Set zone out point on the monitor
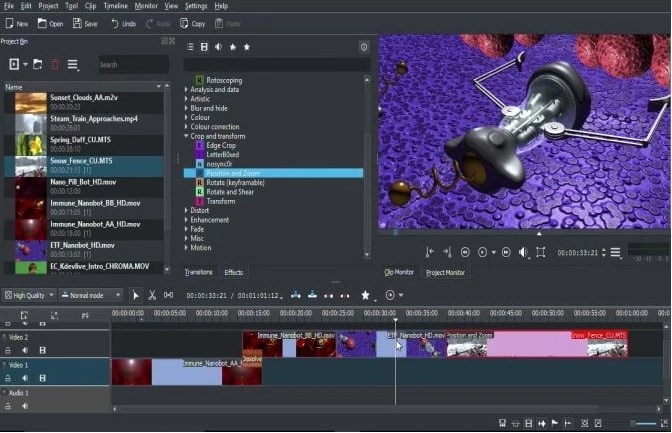The width and height of the screenshot is (672, 433). pyautogui.click(x=447, y=253)
